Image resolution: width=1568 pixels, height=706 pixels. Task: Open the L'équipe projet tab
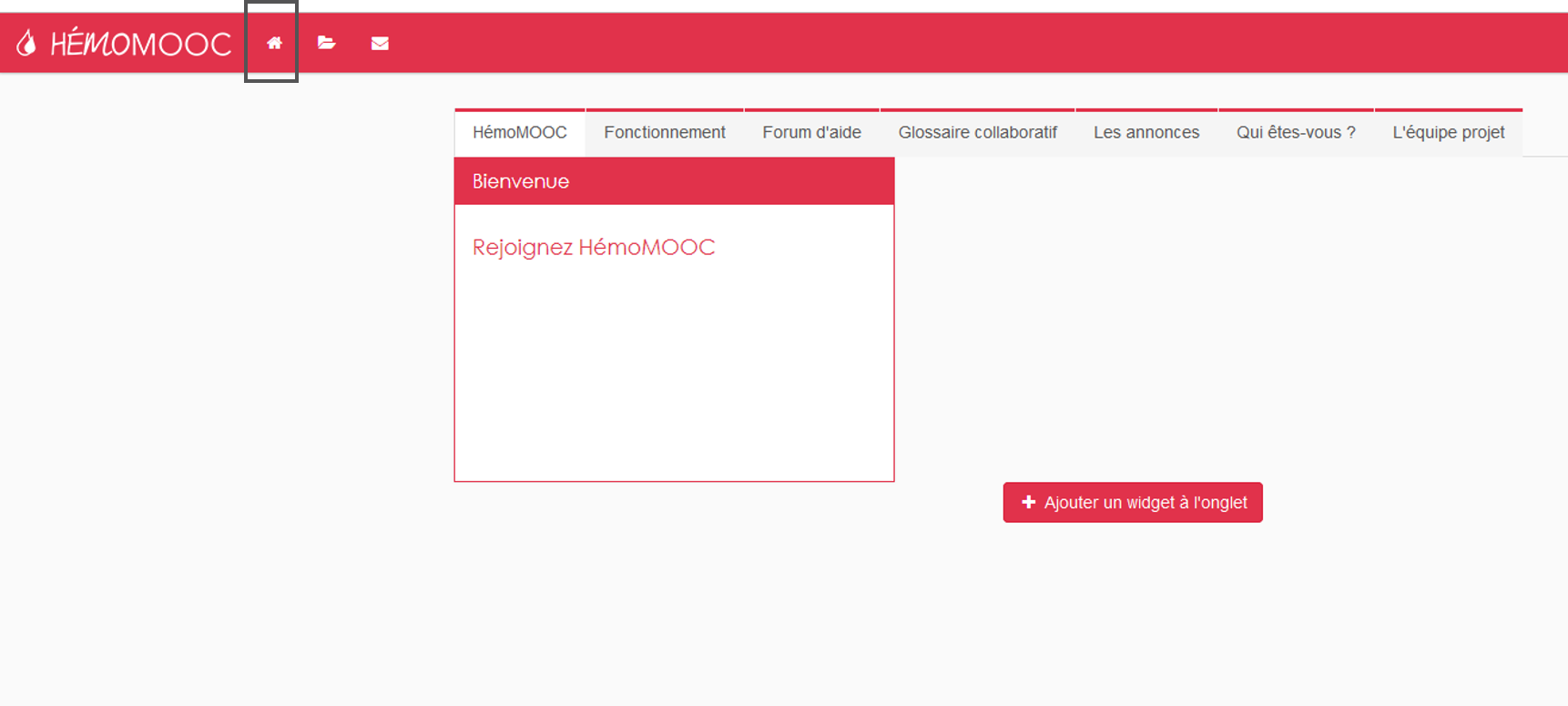tap(1449, 132)
